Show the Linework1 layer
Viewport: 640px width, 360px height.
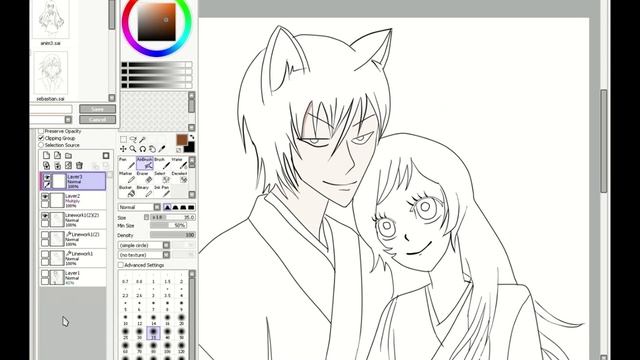(45, 254)
